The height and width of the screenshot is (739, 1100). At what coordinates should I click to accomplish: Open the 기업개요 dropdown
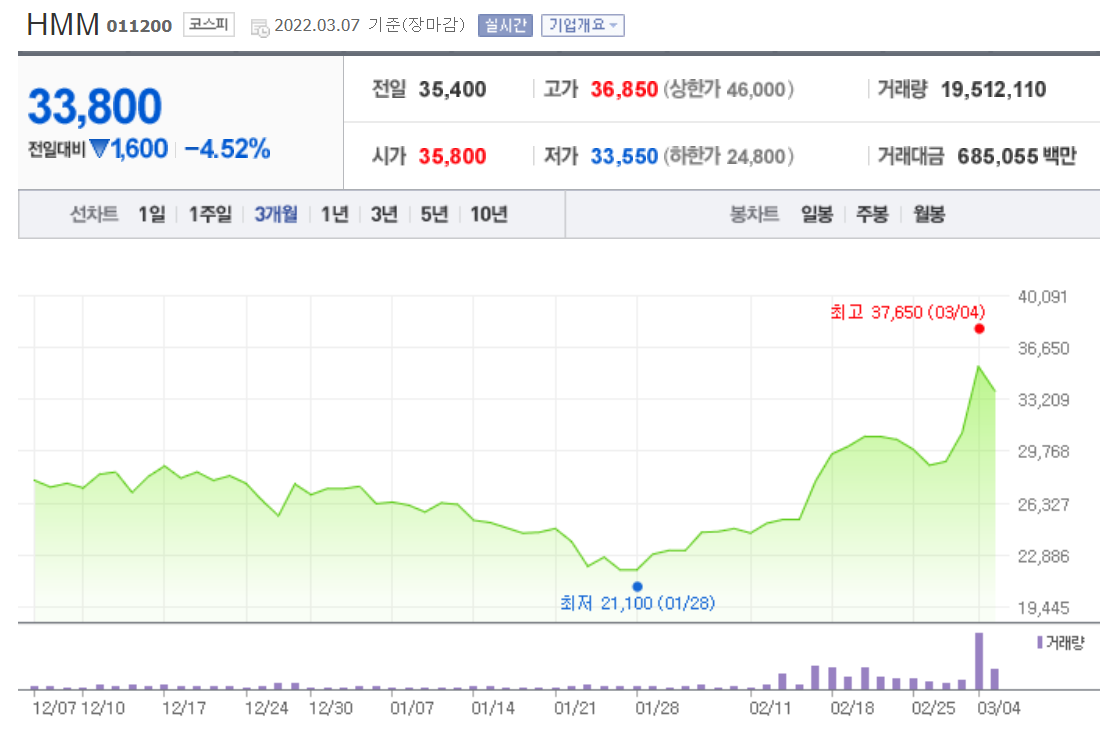pos(582,25)
